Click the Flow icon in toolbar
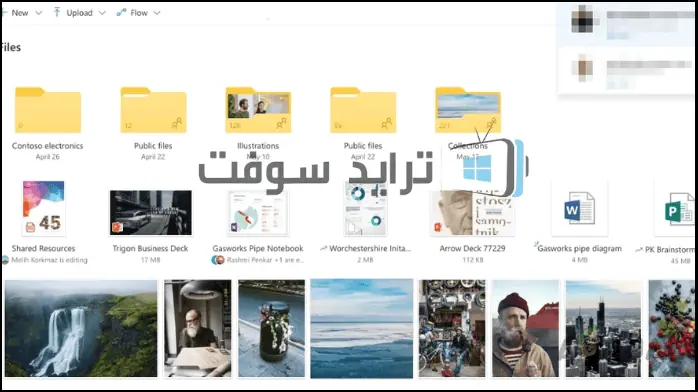 click(121, 12)
